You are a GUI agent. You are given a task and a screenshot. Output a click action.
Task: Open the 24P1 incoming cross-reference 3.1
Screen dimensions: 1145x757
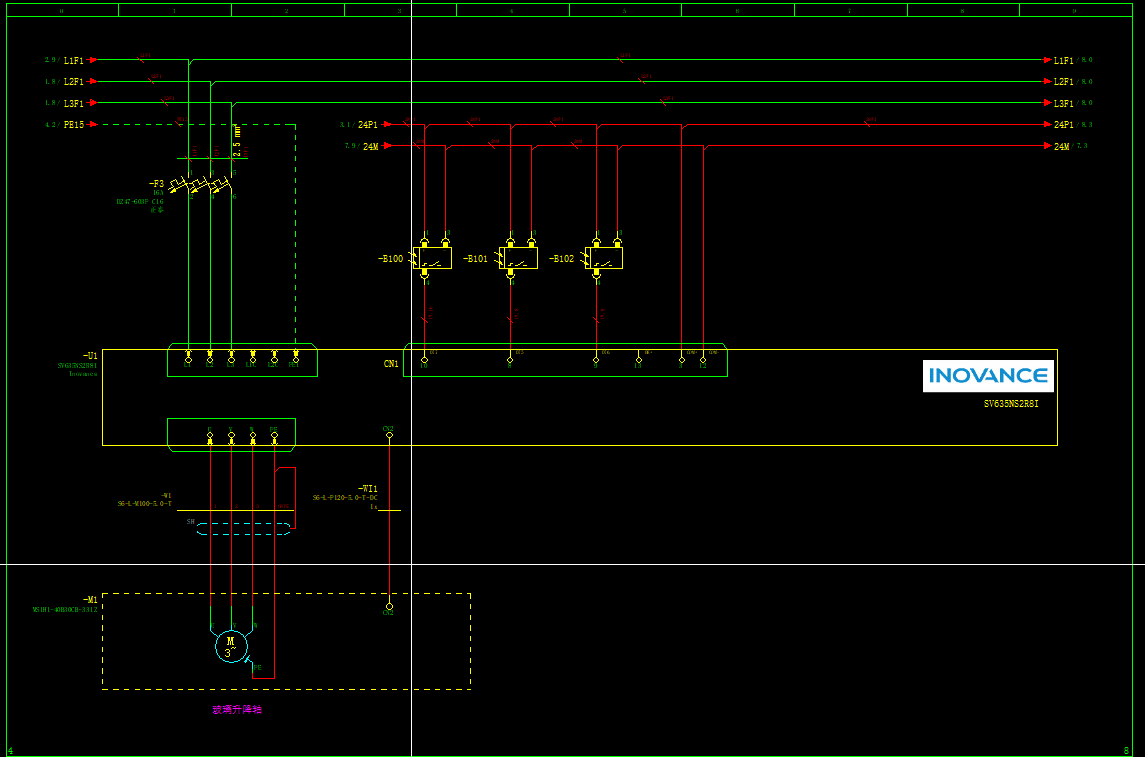346,125
